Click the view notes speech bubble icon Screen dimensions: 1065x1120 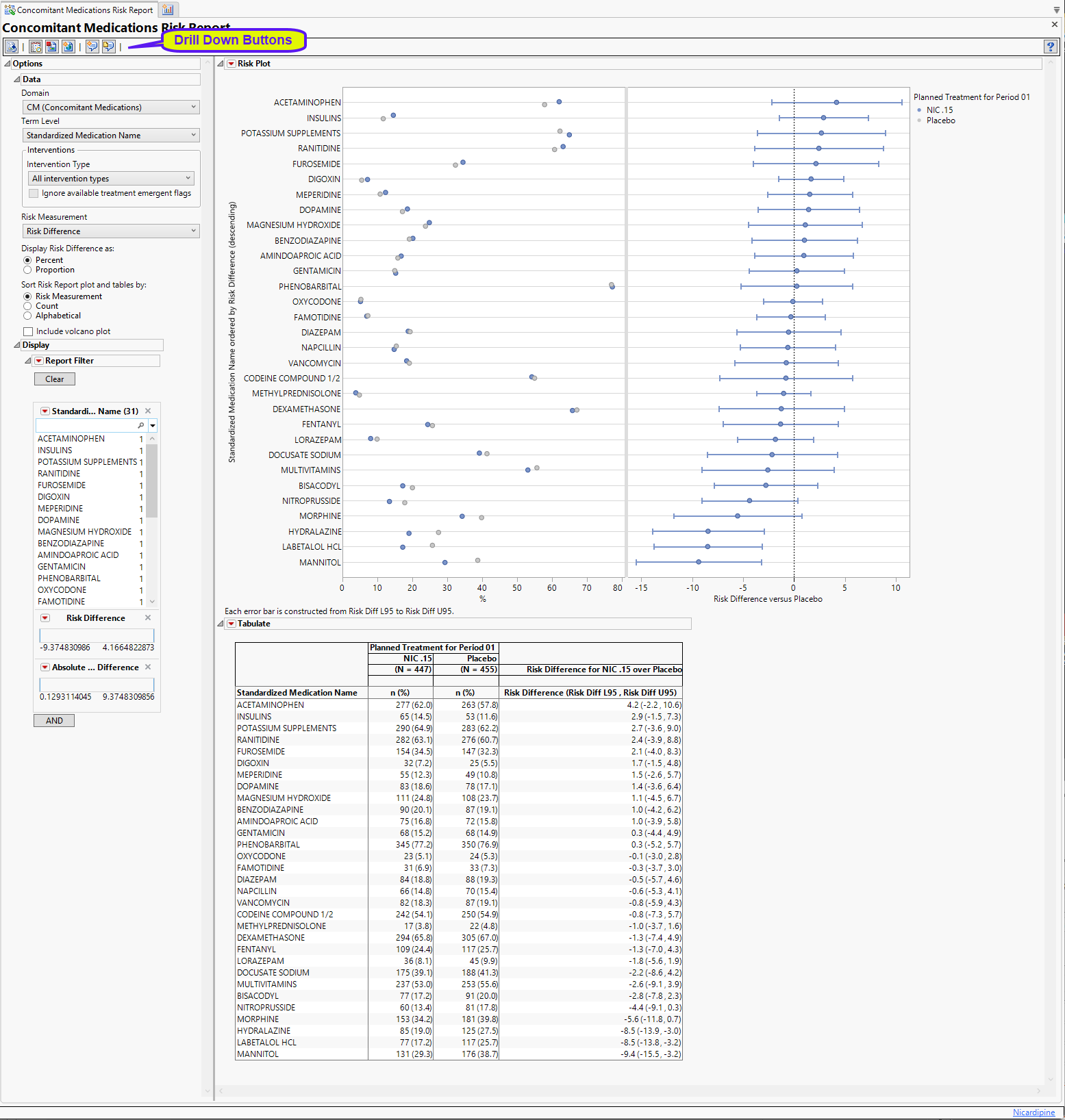tap(109, 47)
